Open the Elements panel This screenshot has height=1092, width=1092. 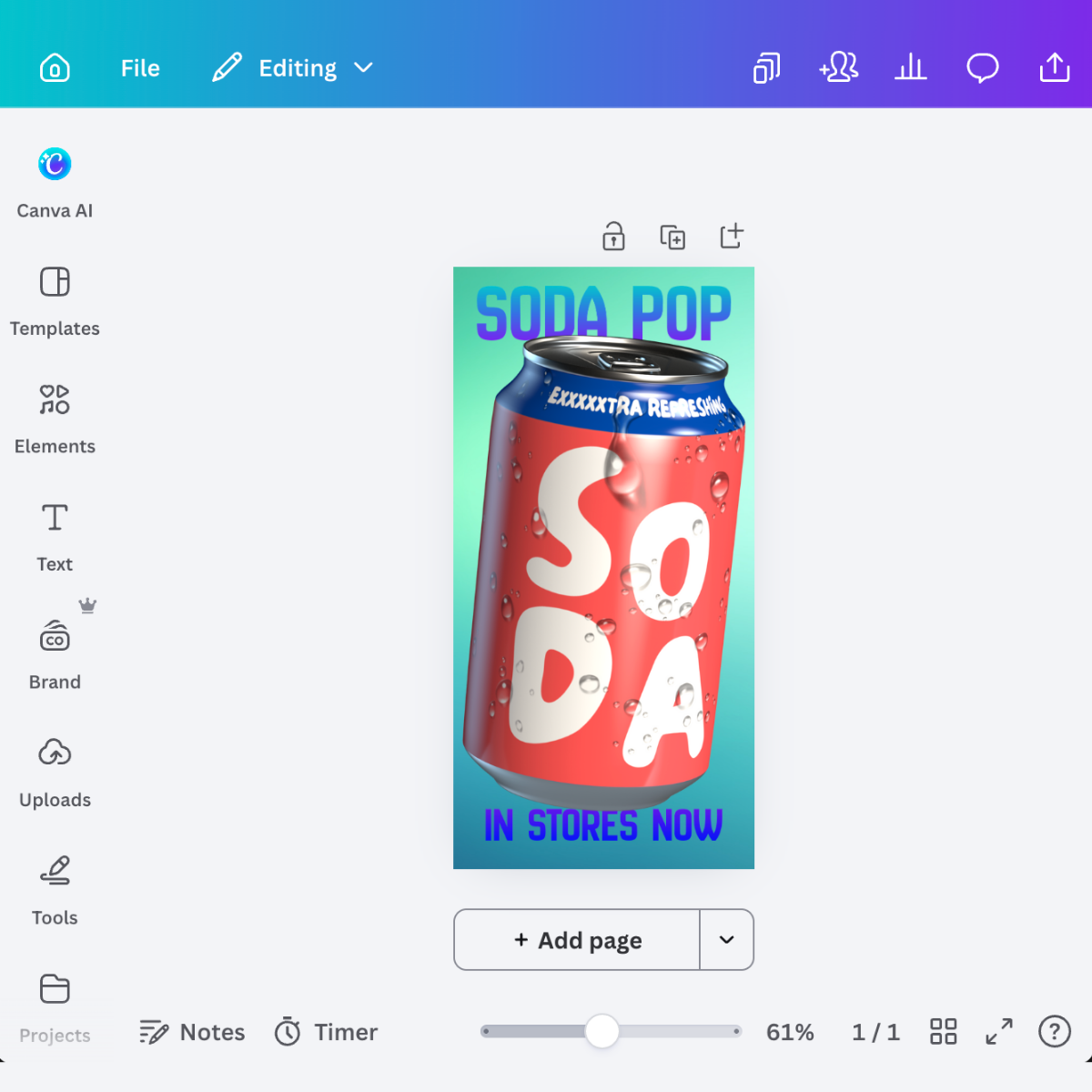[55, 419]
